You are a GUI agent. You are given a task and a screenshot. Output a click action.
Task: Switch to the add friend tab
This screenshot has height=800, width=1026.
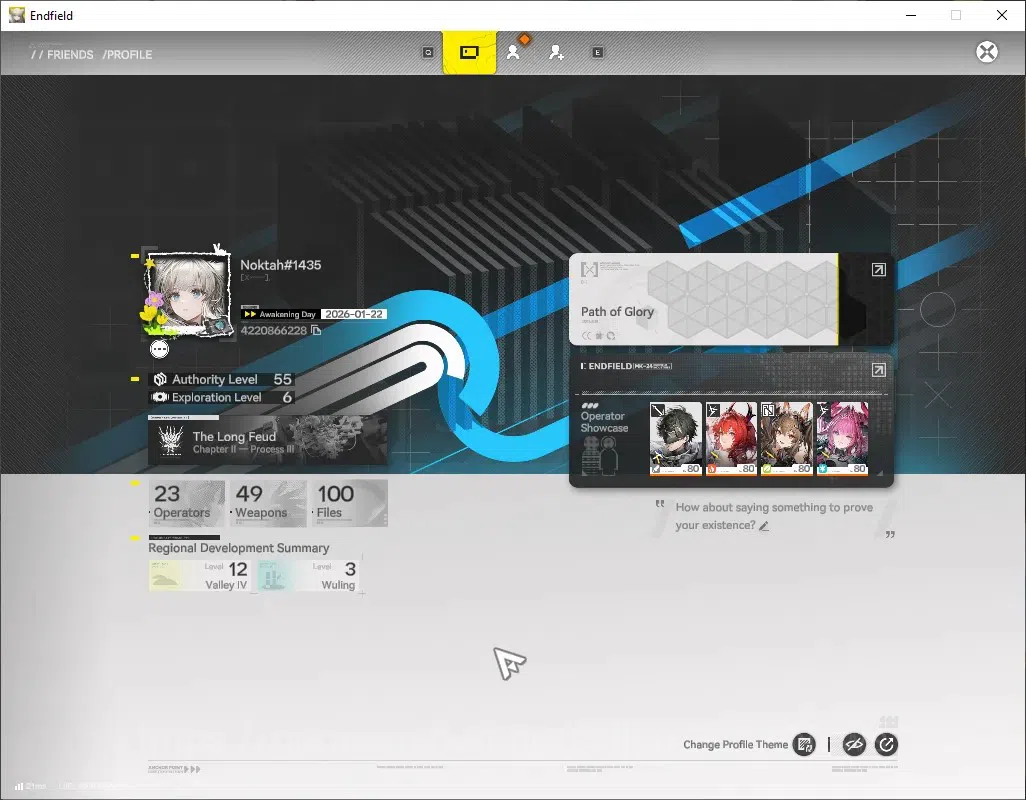pyautogui.click(x=556, y=52)
